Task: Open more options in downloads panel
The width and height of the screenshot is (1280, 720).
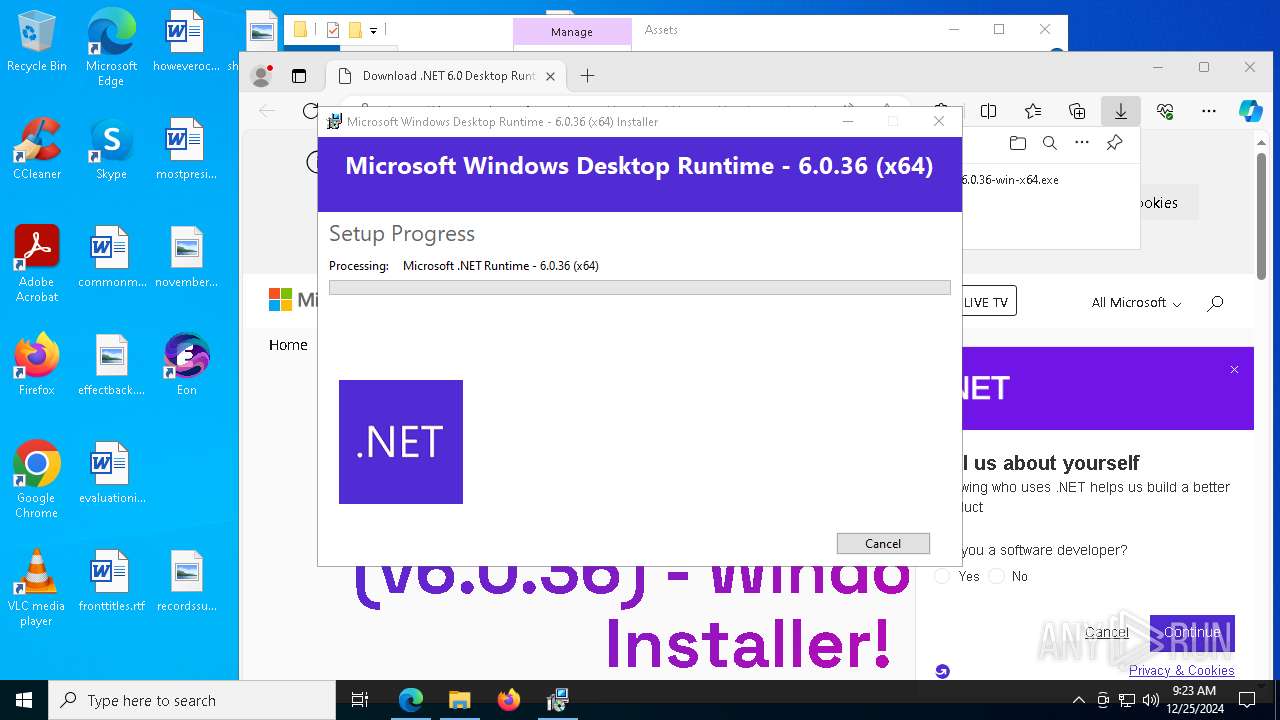Action: 1082,143
